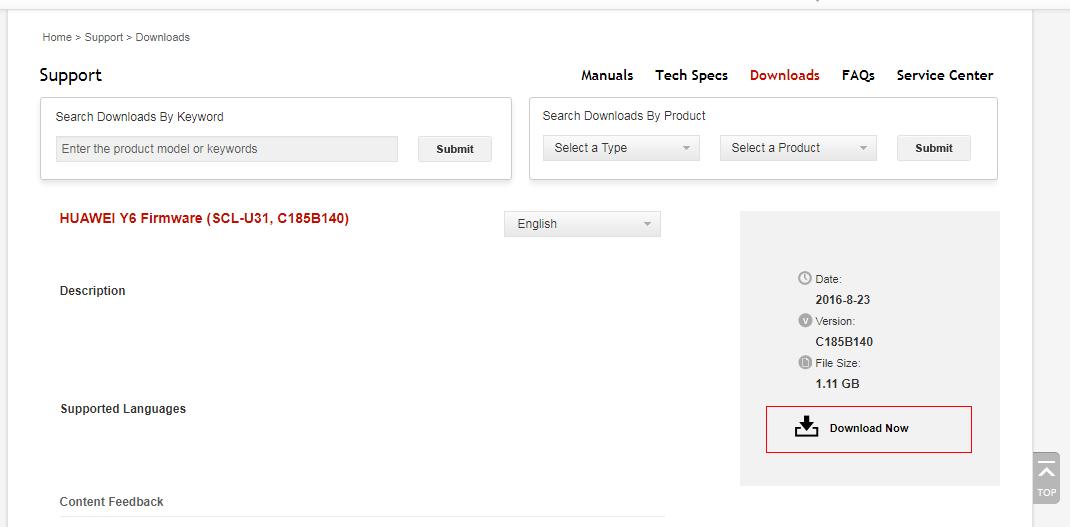The height and width of the screenshot is (527, 1070).
Task: Click Home in the breadcrumb
Action: (x=57, y=38)
